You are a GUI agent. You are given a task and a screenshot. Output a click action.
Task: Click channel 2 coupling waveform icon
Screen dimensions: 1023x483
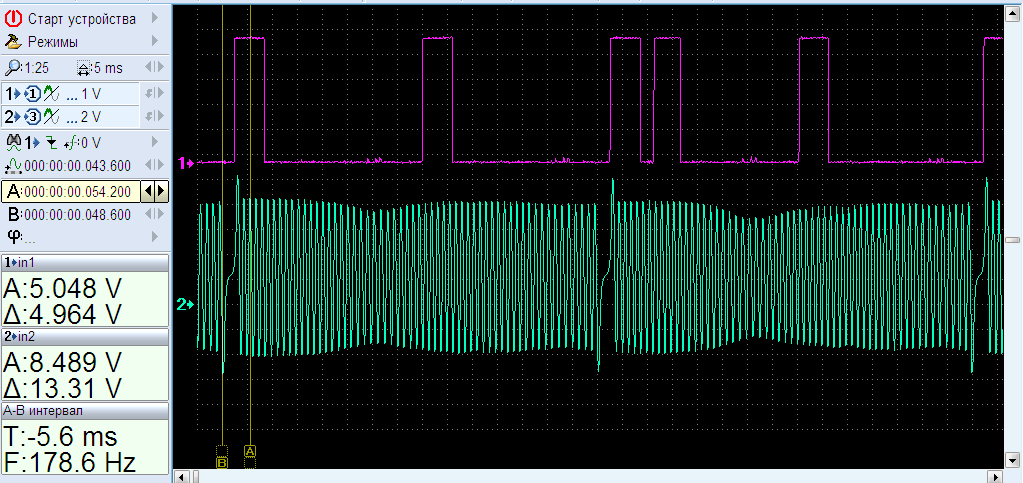point(52,117)
